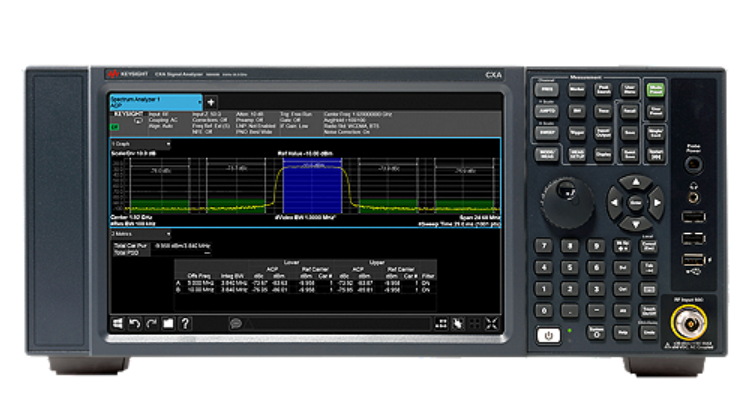Tap the Scale/Div readout above graph
750x407 pixels.
(133, 154)
